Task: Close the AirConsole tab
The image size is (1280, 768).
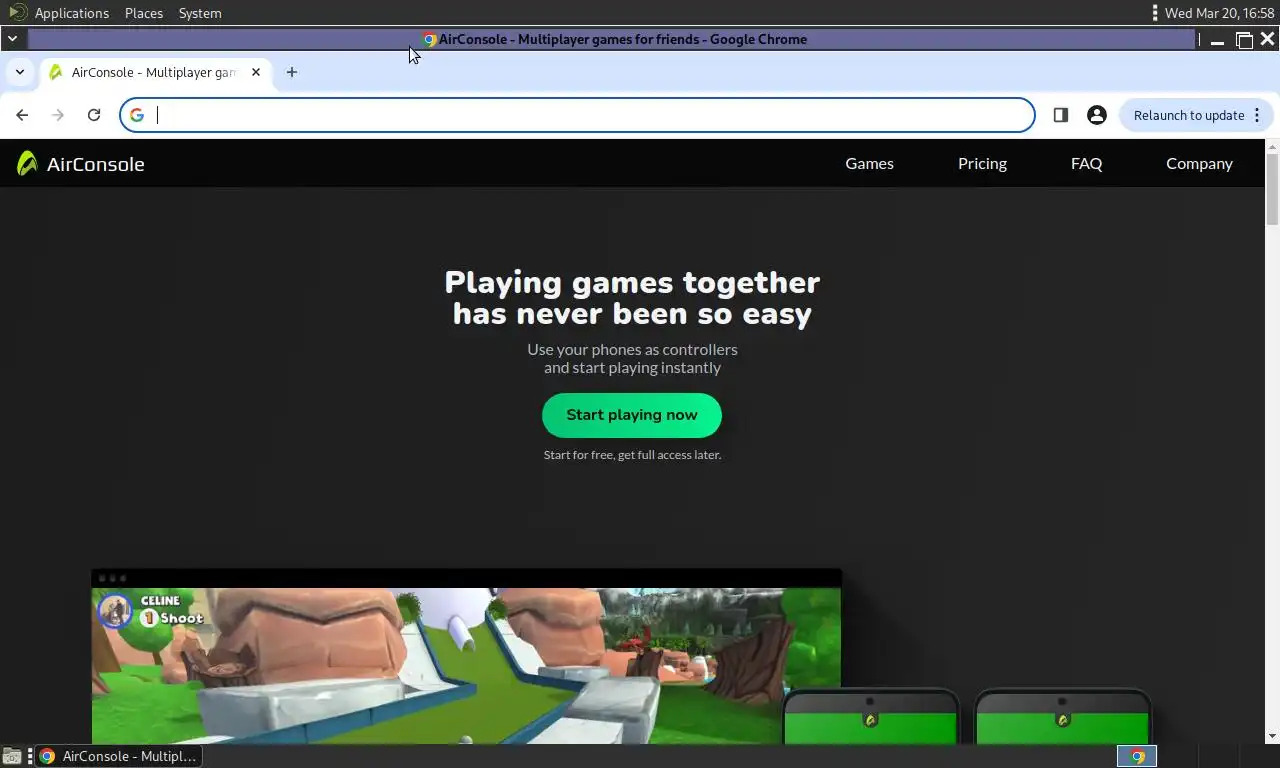Action: (256, 72)
